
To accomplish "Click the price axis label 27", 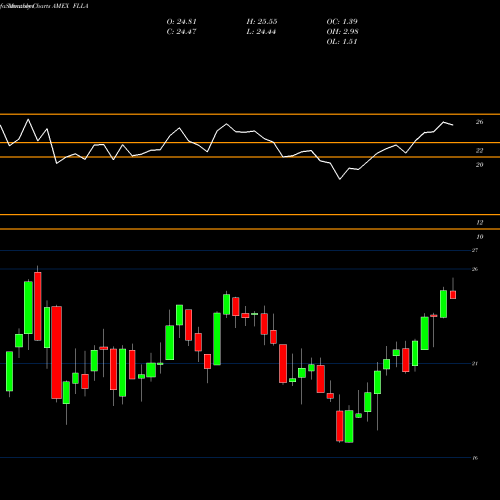I will click(x=475, y=250).
